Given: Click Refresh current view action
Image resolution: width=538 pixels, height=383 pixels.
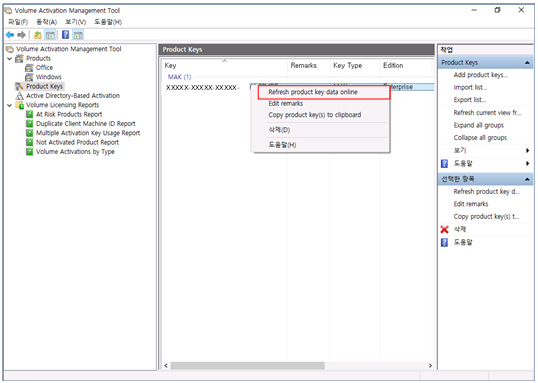Looking at the screenshot, I should (487, 113).
